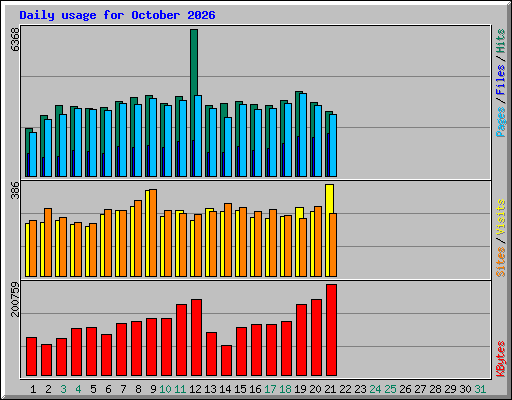The image size is (512, 400).
Task: Click day label 14 on x-axis
Action: (225, 389)
